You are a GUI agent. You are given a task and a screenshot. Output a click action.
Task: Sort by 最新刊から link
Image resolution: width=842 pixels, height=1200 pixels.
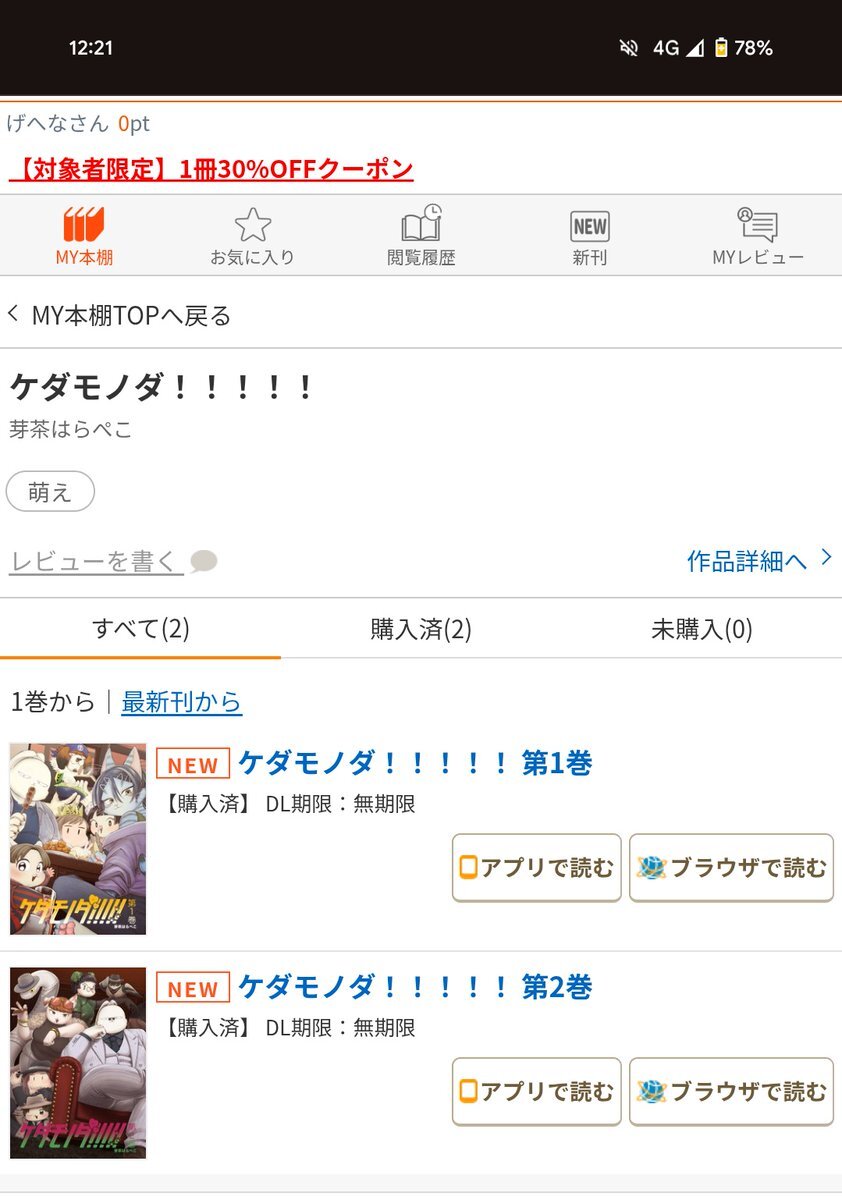pyautogui.click(x=181, y=702)
